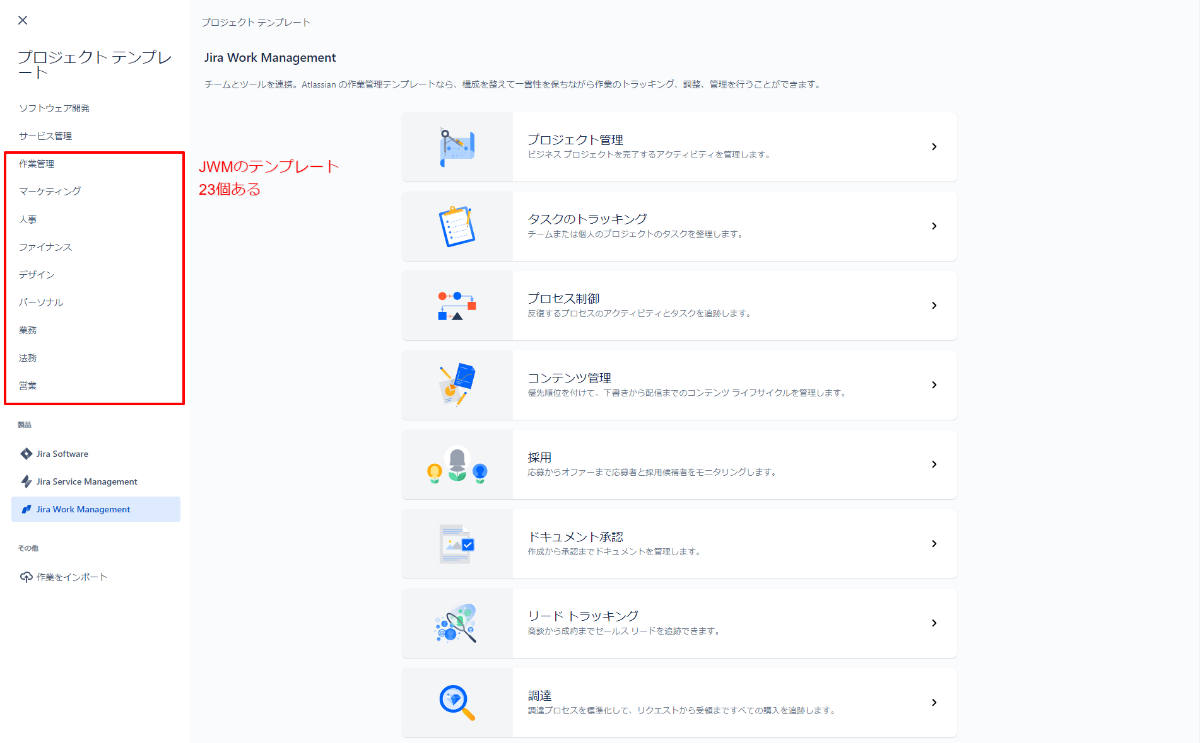1200x743 pixels.
Task: Click the コンテンツ管理 documents illustration
Action: [x=457, y=385]
